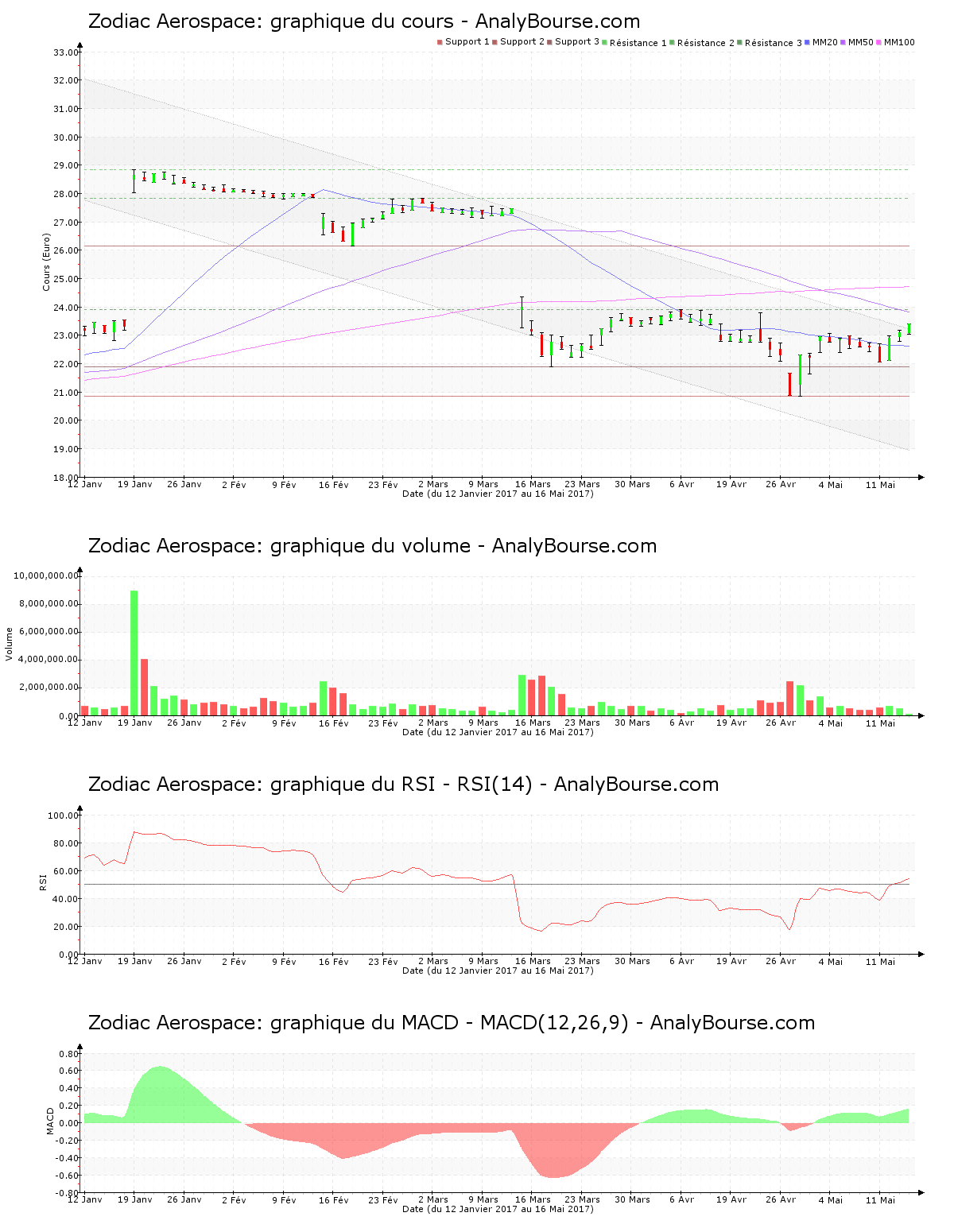Click the 'Volume' vertical axis label
The height and width of the screenshot is (1232, 954).
pos(10,644)
